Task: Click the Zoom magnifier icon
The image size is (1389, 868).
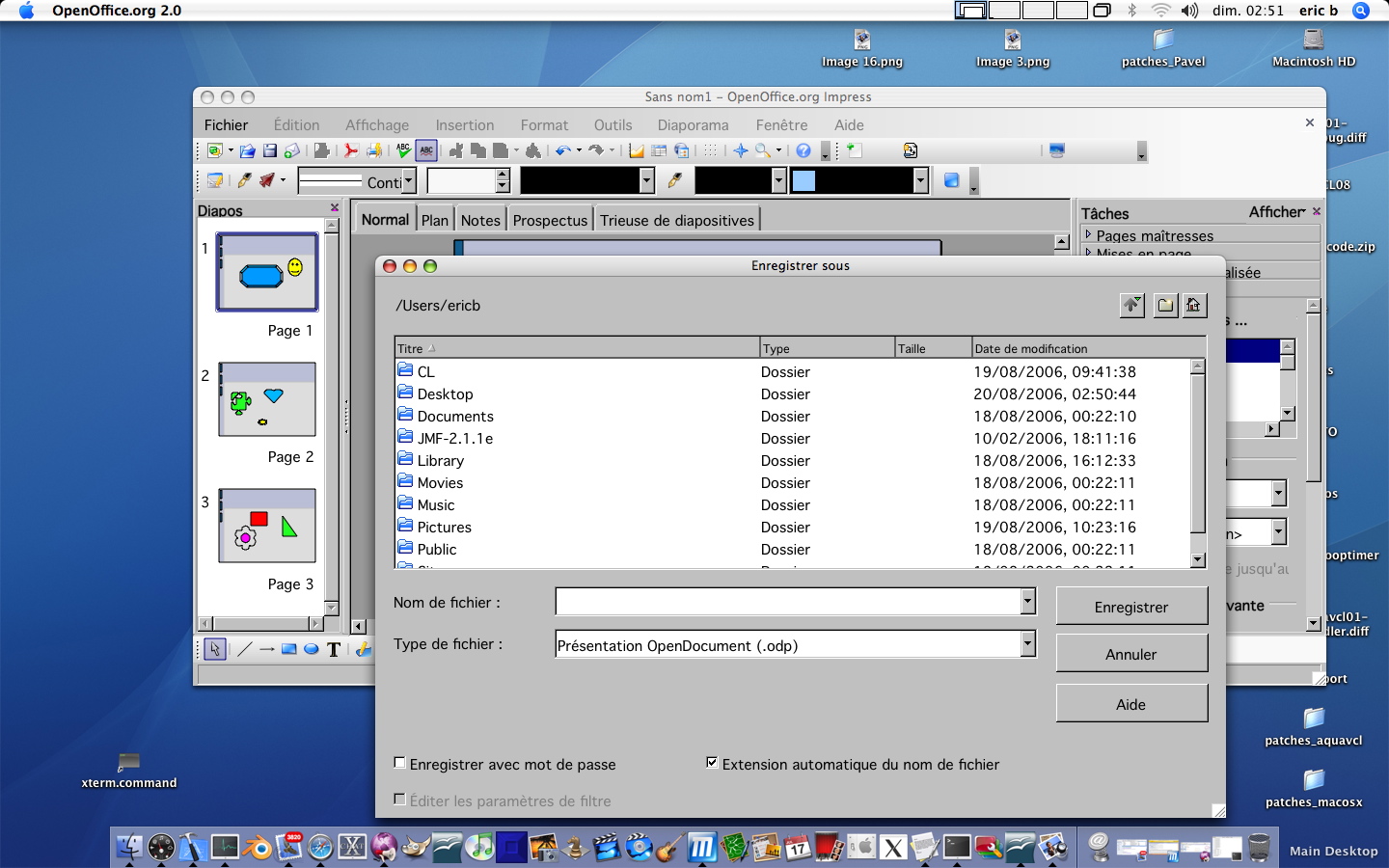Action: (x=763, y=150)
